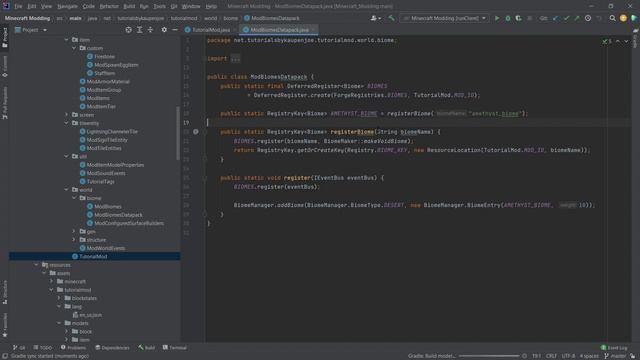Go to next highlighted problem arrow
Screen dimensions: 640x360
tap(626, 41)
